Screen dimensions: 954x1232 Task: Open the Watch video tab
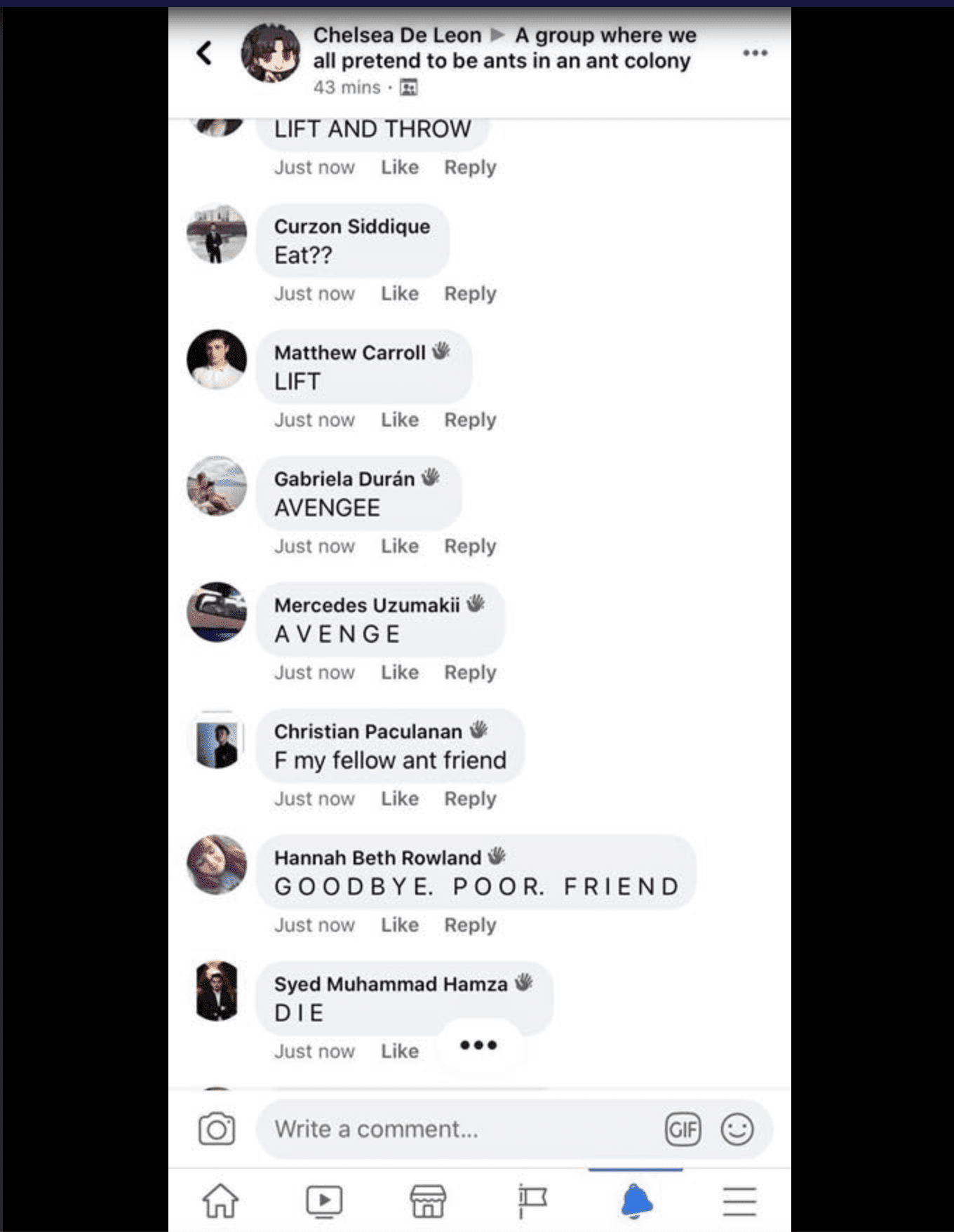(324, 1200)
